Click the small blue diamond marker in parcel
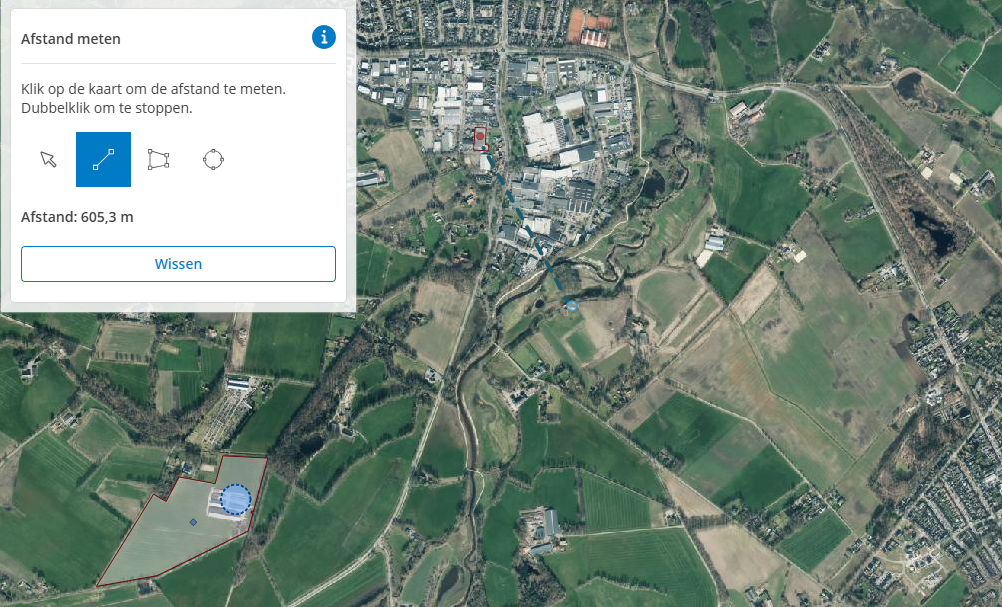This screenshot has width=1002, height=607. pyautogui.click(x=194, y=522)
